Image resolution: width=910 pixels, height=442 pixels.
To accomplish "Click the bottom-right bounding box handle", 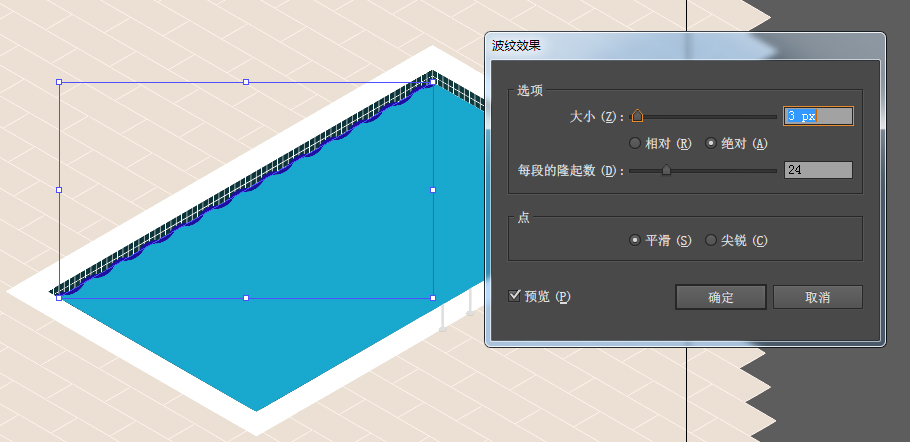I will [433, 297].
